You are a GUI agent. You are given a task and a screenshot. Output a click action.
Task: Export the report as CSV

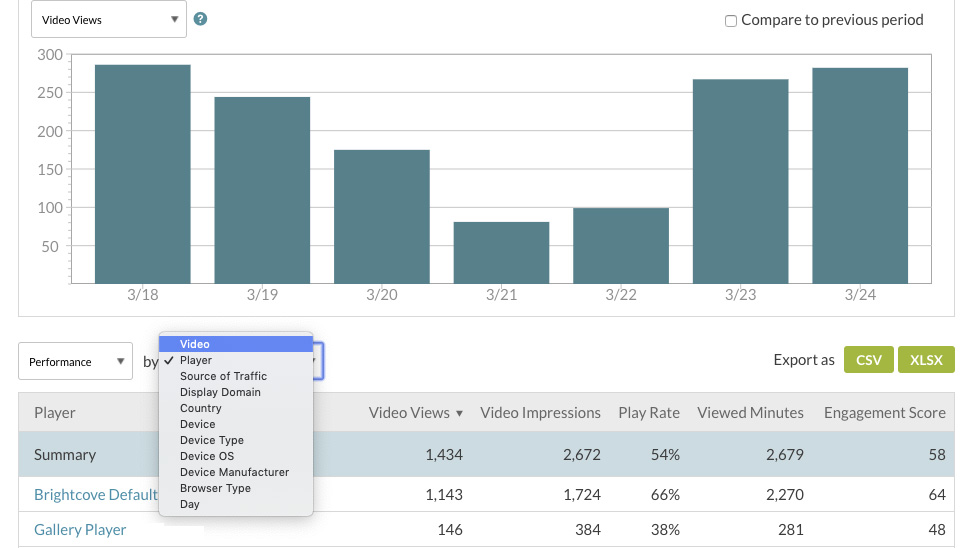868,360
